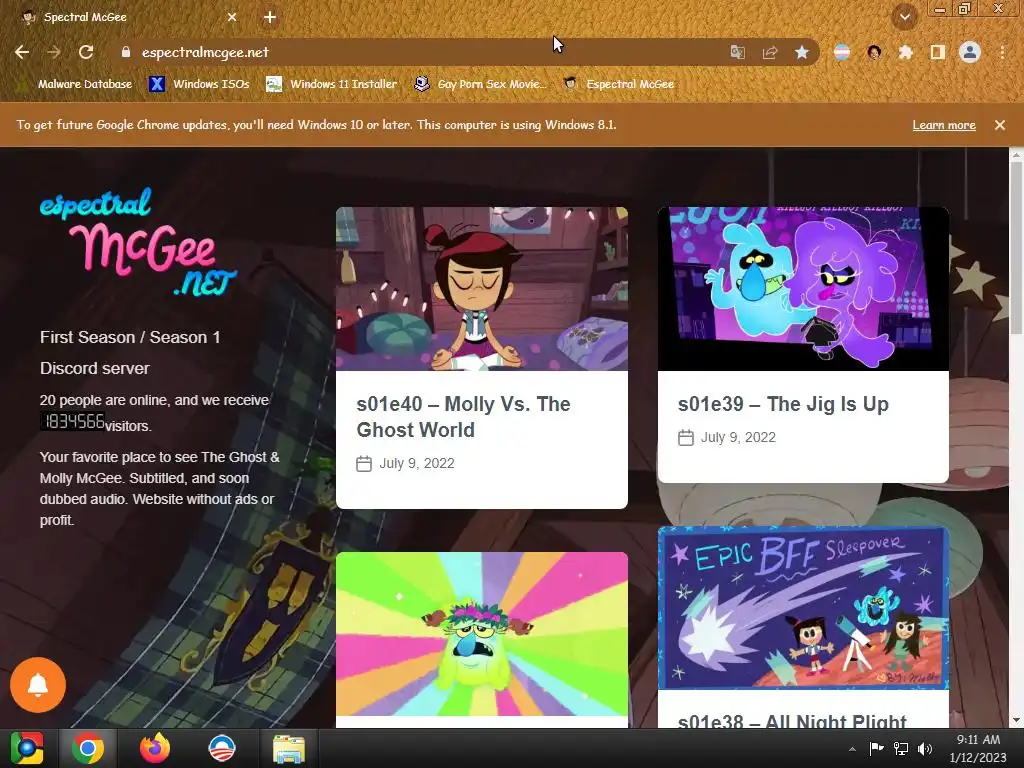Open a new tab
This screenshot has width=1024, height=768.
tap(270, 17)
